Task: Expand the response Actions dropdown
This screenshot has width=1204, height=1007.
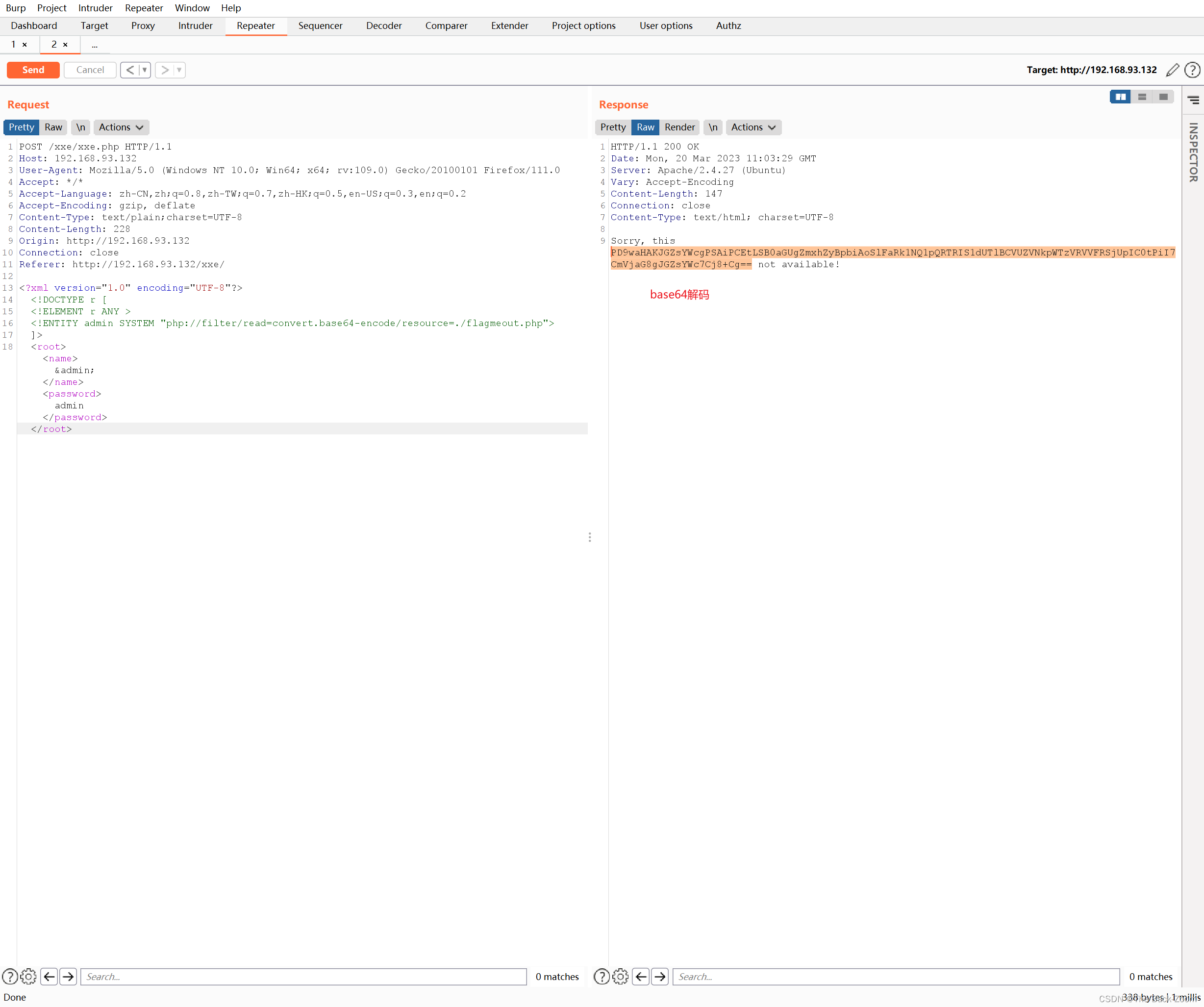Action: coord(753,127)
